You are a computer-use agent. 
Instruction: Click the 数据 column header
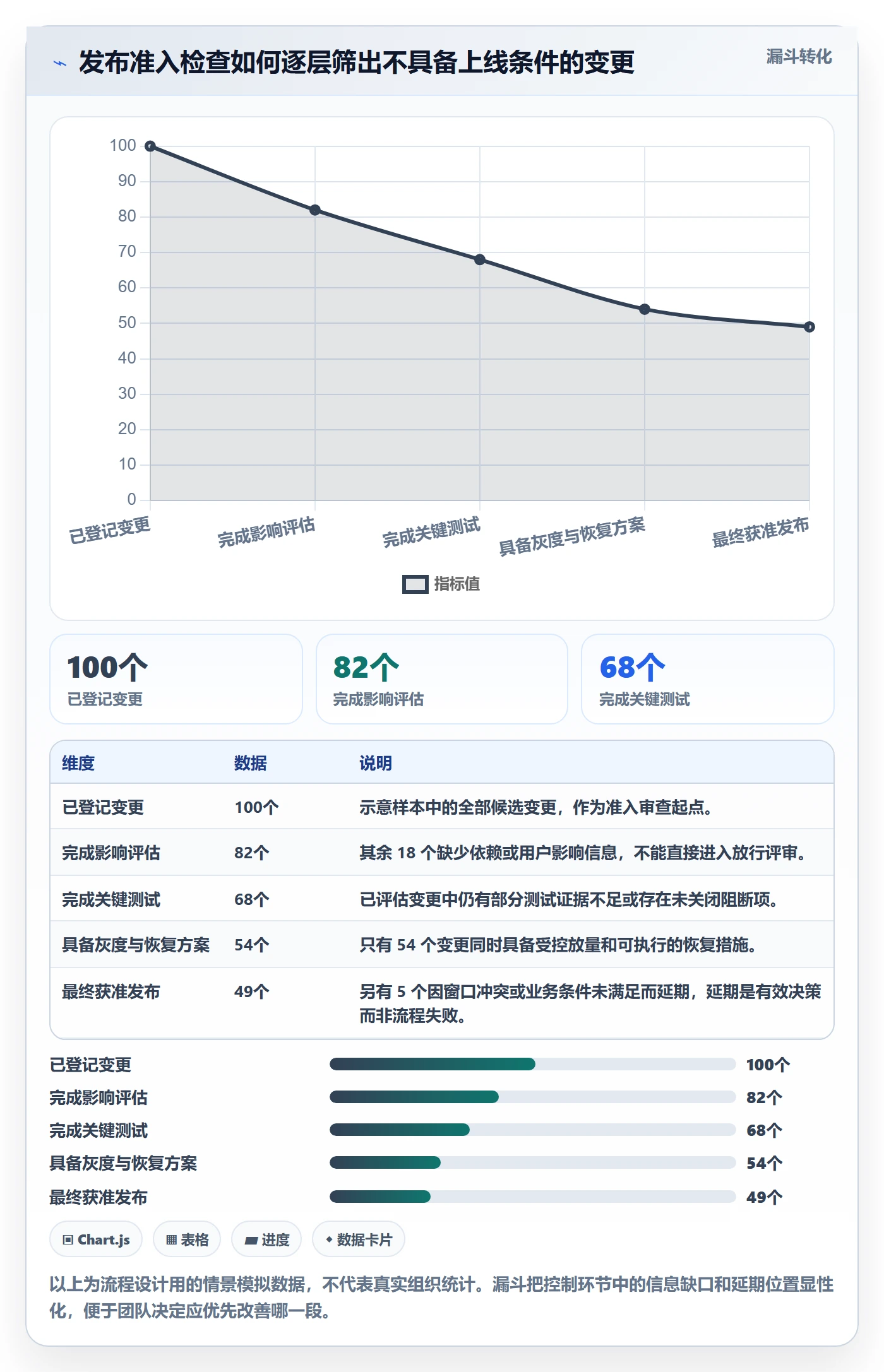pos(251,763)
